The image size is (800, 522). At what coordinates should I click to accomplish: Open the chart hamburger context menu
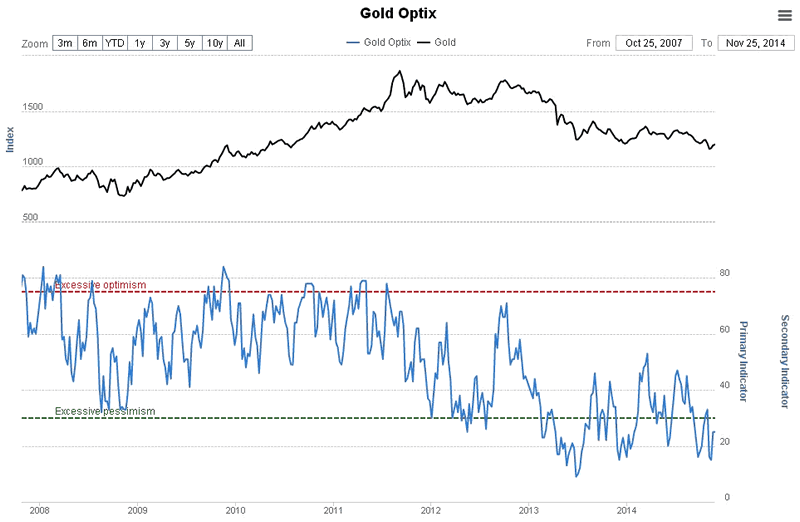coord(785,14)
